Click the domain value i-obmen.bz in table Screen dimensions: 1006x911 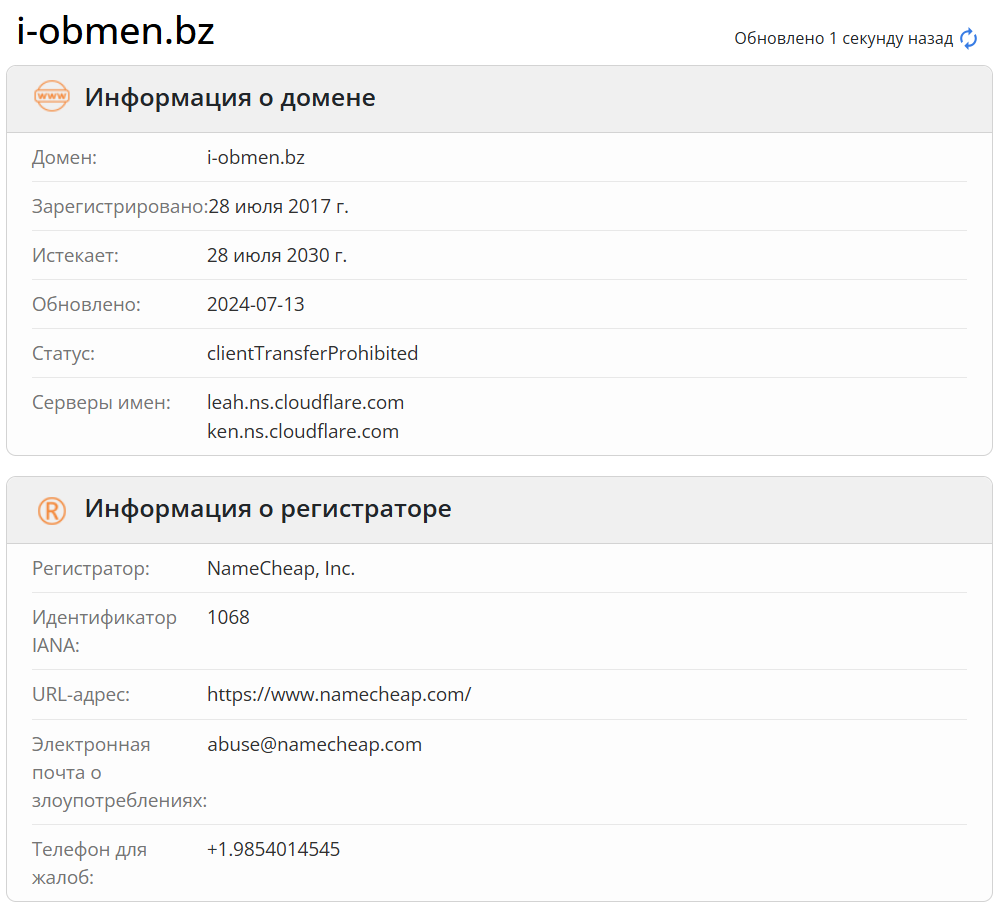tap(255, 158)
